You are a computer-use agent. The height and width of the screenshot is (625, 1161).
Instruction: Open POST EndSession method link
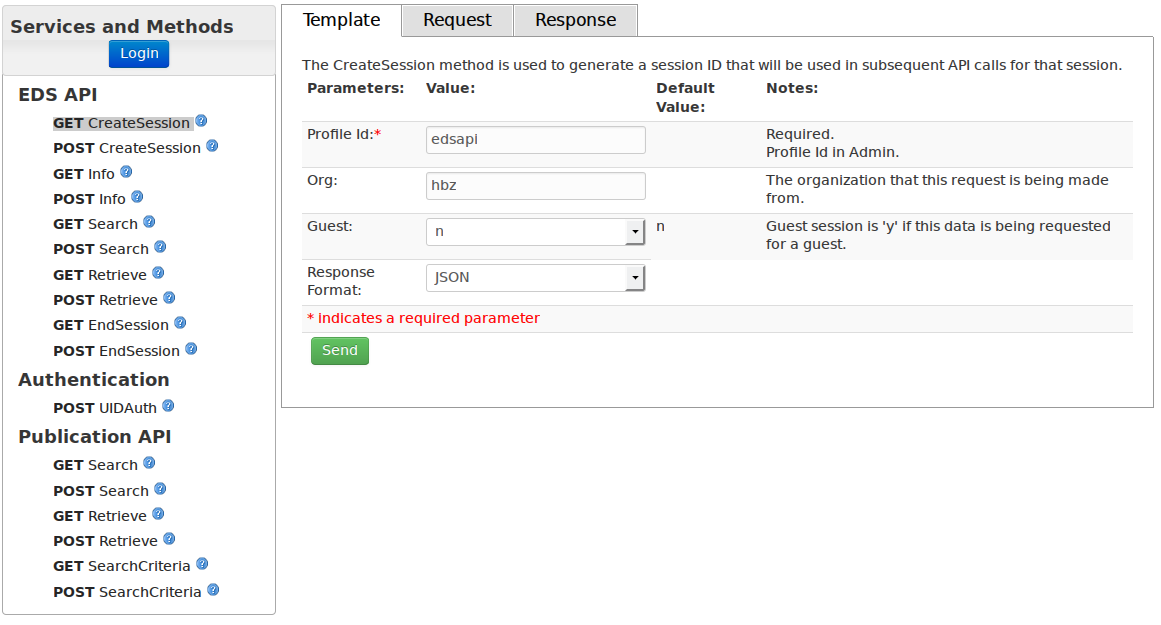pyautogui.click(x=117, y=351)
